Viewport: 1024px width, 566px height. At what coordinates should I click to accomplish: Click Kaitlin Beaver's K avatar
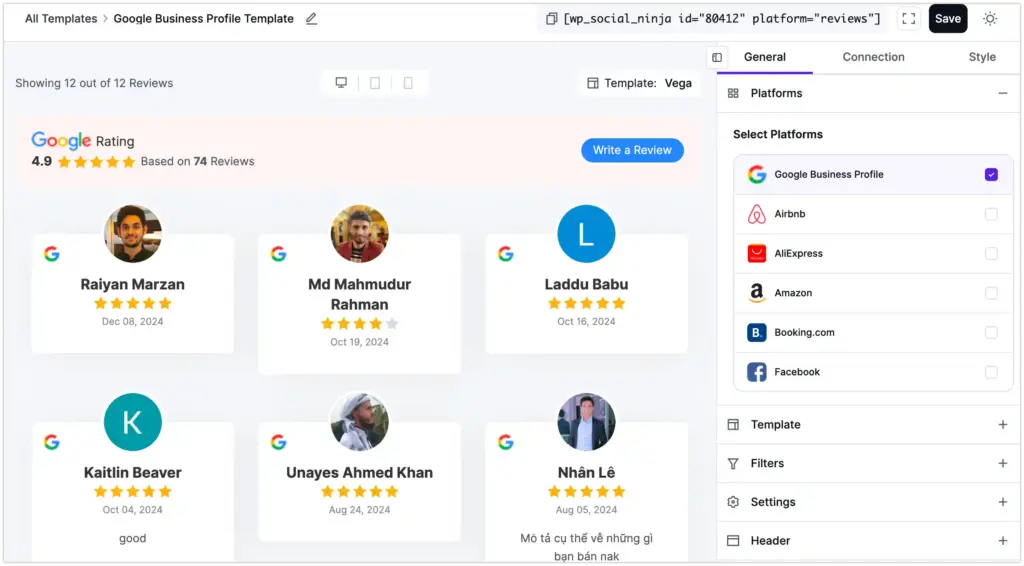[133, 422]
